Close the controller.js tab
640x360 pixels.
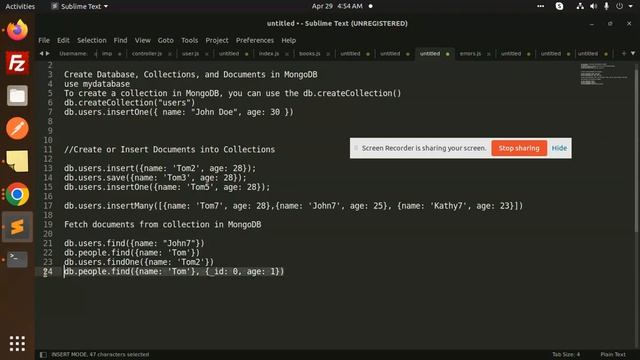click(170, 54)
